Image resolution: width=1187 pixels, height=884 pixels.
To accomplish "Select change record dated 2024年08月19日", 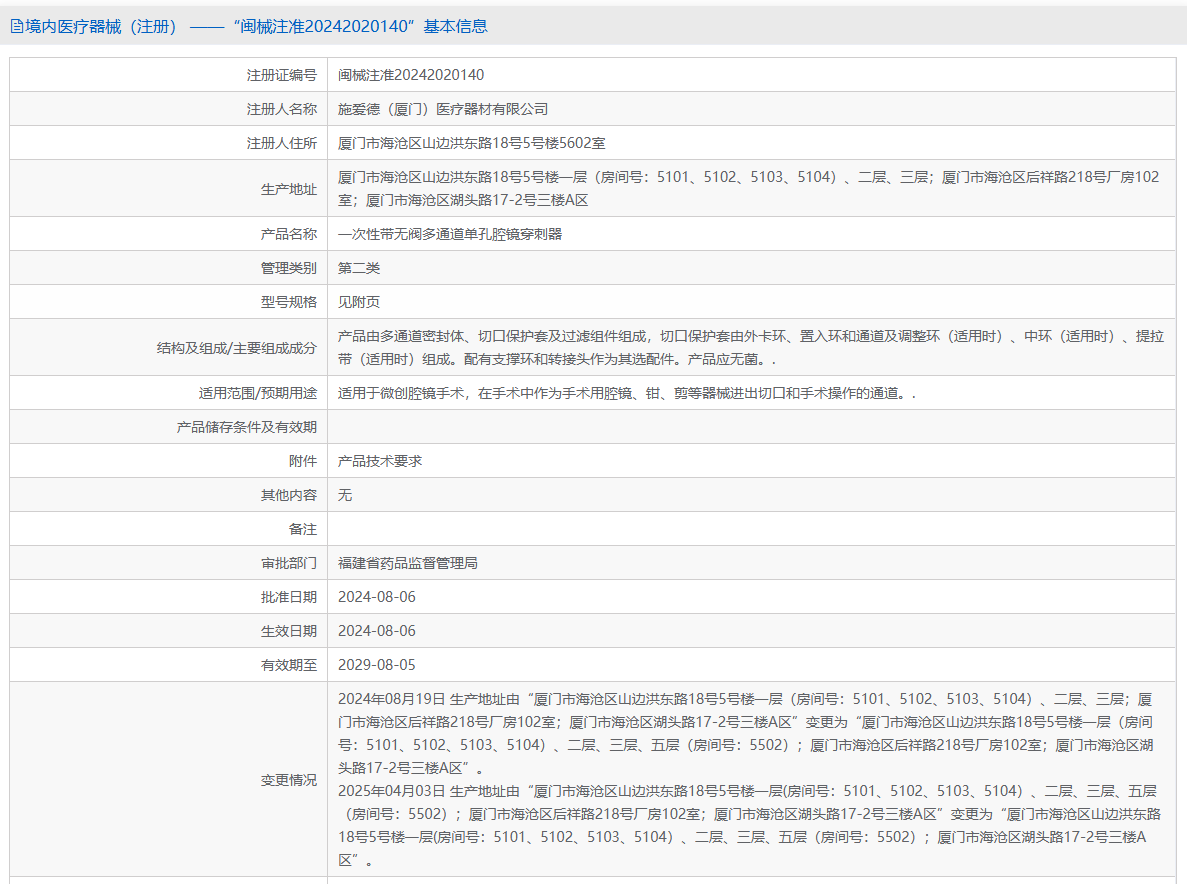I will [746, 733].
